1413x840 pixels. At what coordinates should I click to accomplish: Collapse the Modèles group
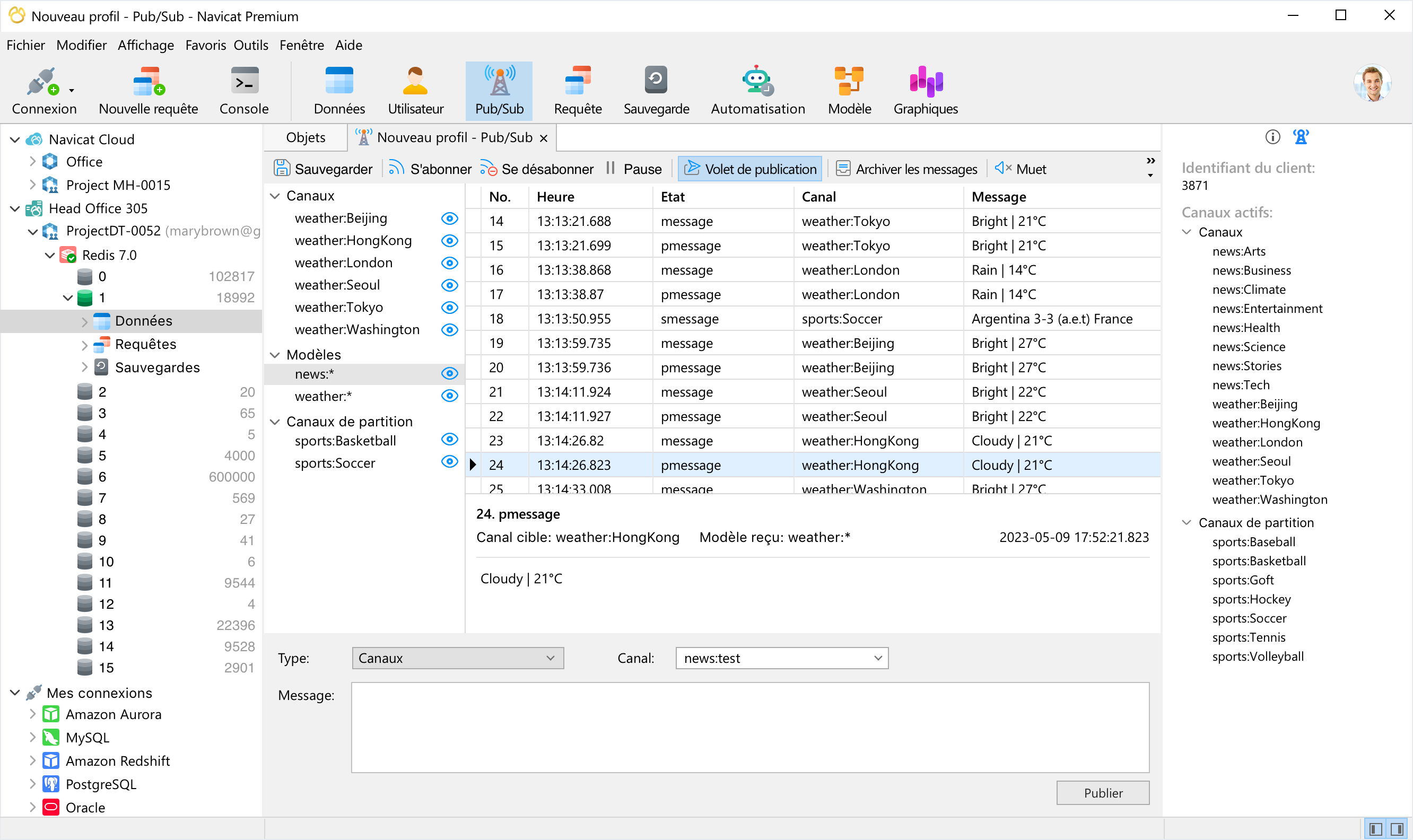(275, 355)
